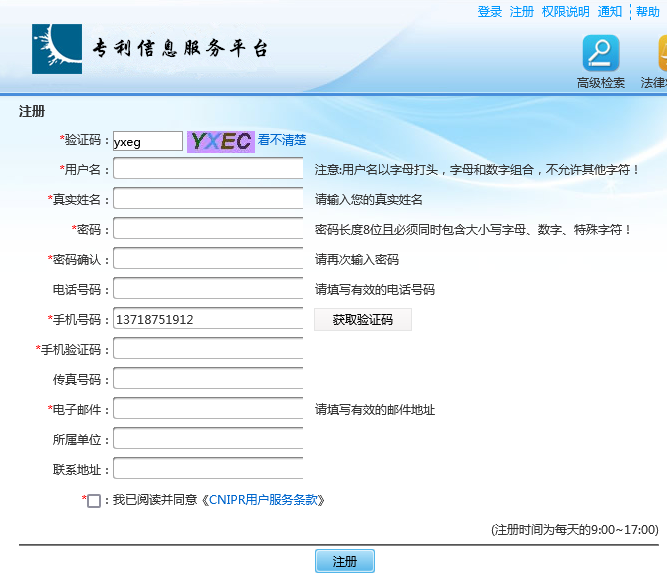Refresh captcha via 看不清楚 link
This screenshot has height=573, width=667.
click(281, 141)
